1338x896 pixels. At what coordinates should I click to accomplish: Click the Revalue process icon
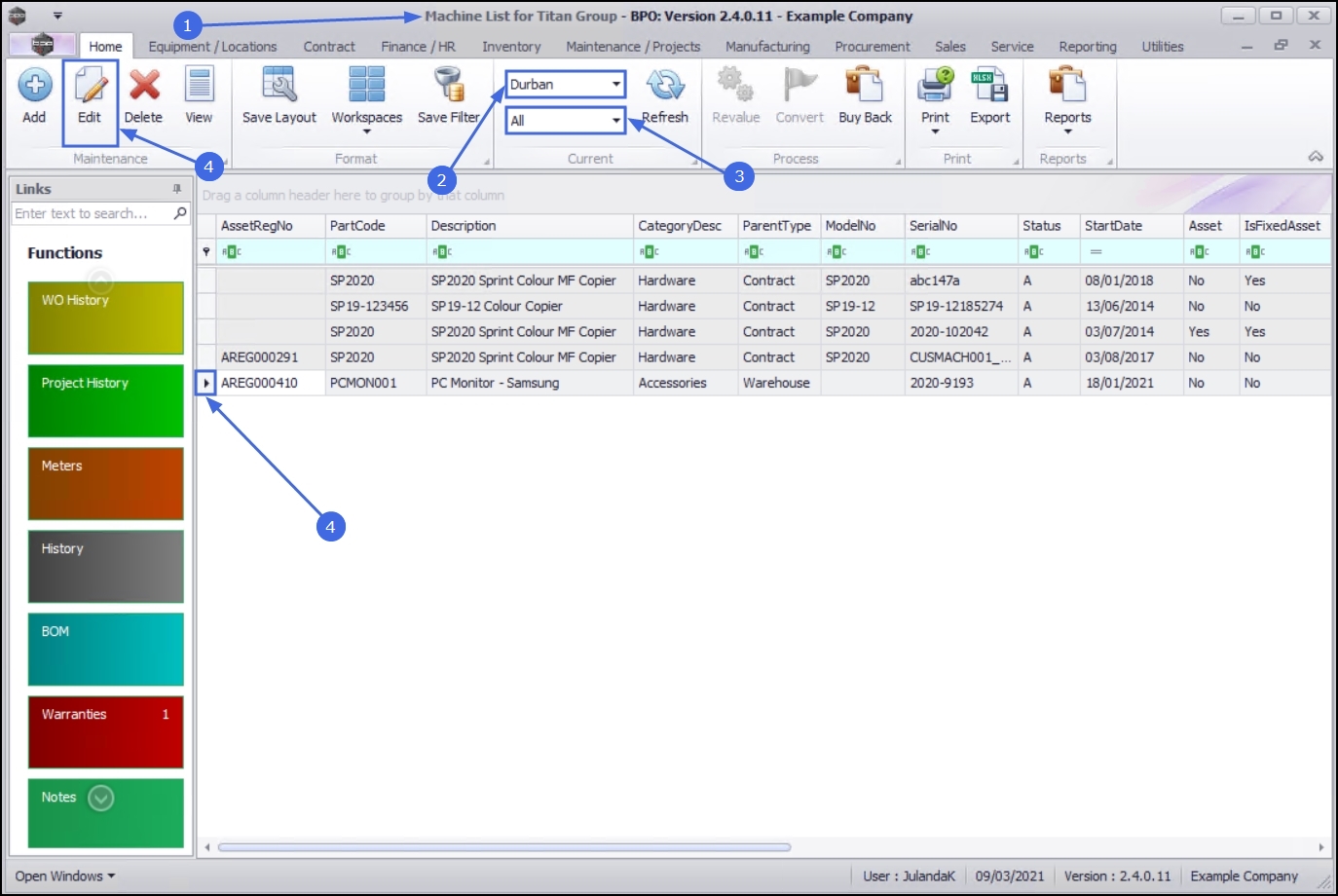point(736,95)
